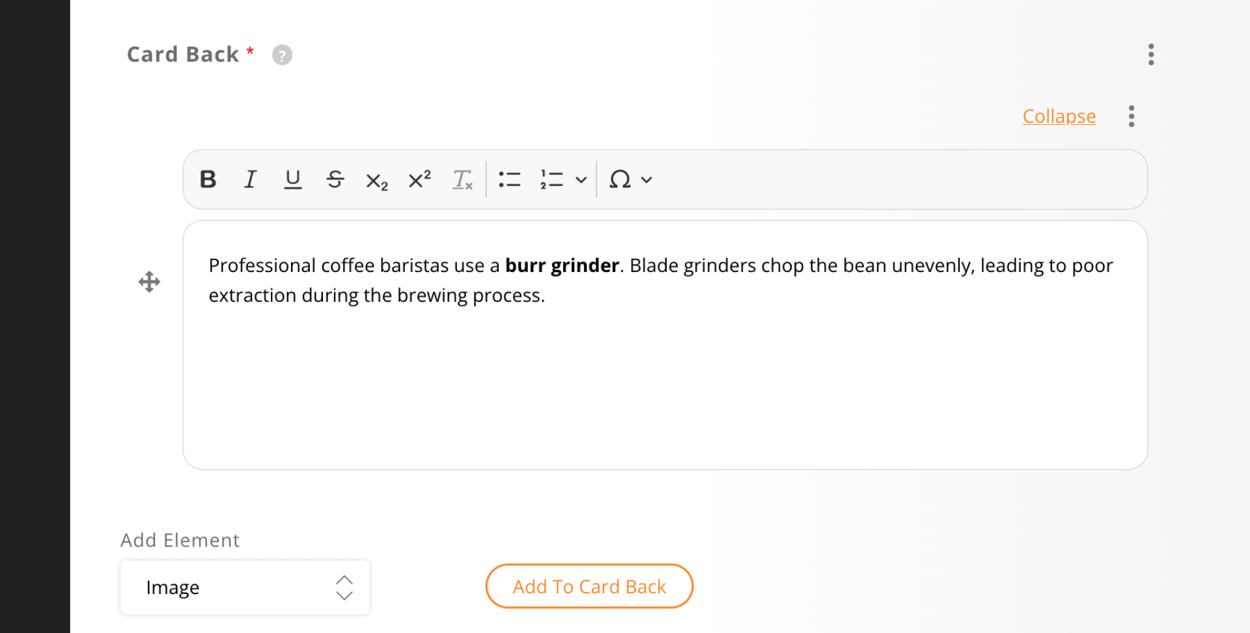This screenshot has width=1250, height=633.
Task: Apply strikethrough formatting
Action: [x=335, y=179]
